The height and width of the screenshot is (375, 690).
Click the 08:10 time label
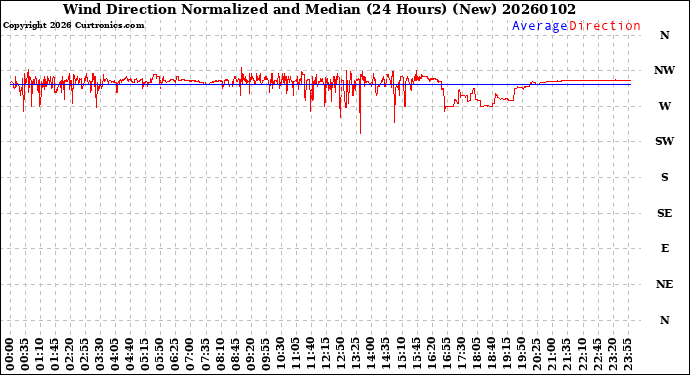tap(220, 354)
